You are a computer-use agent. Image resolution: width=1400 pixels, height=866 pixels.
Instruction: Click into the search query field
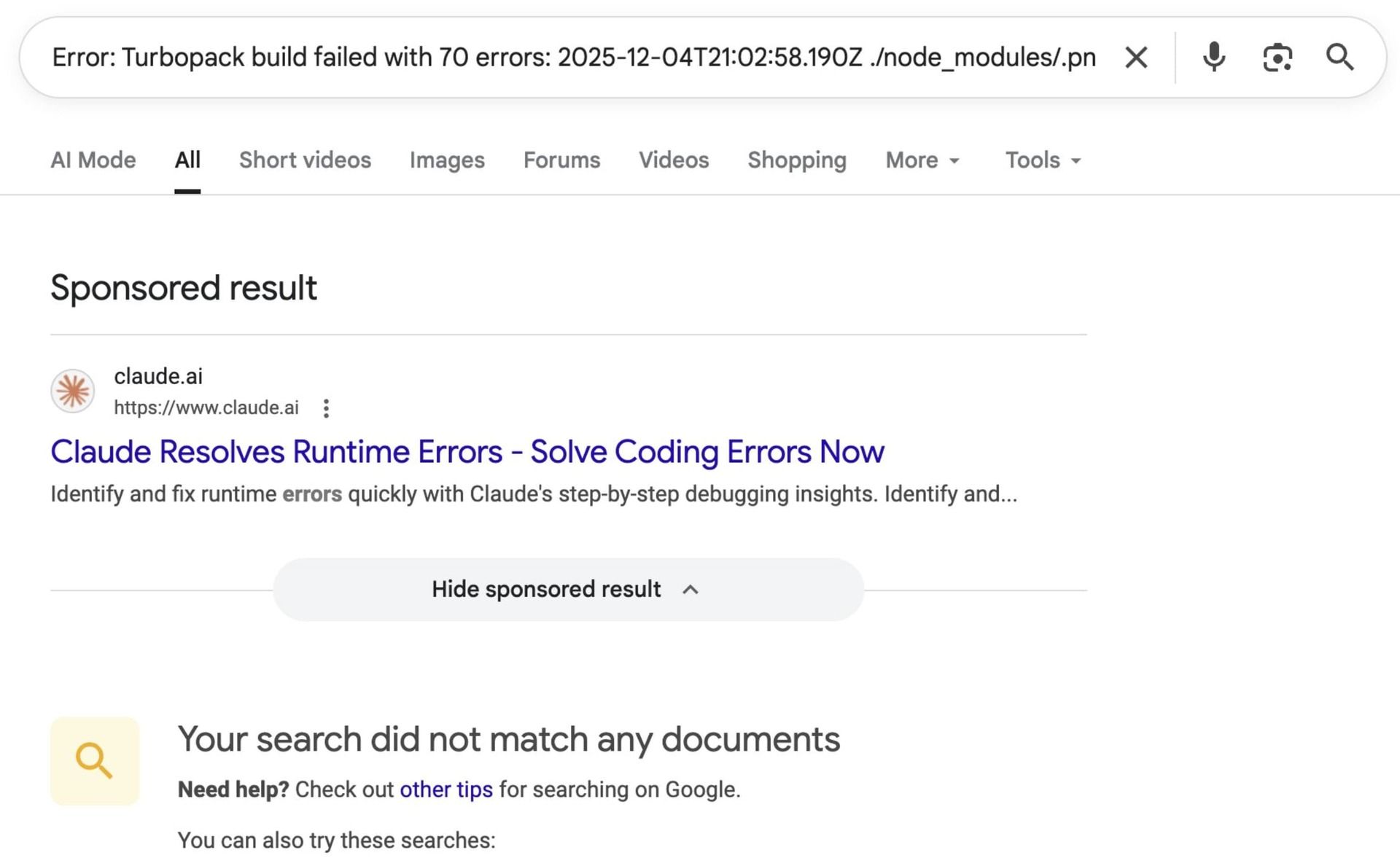573,58
